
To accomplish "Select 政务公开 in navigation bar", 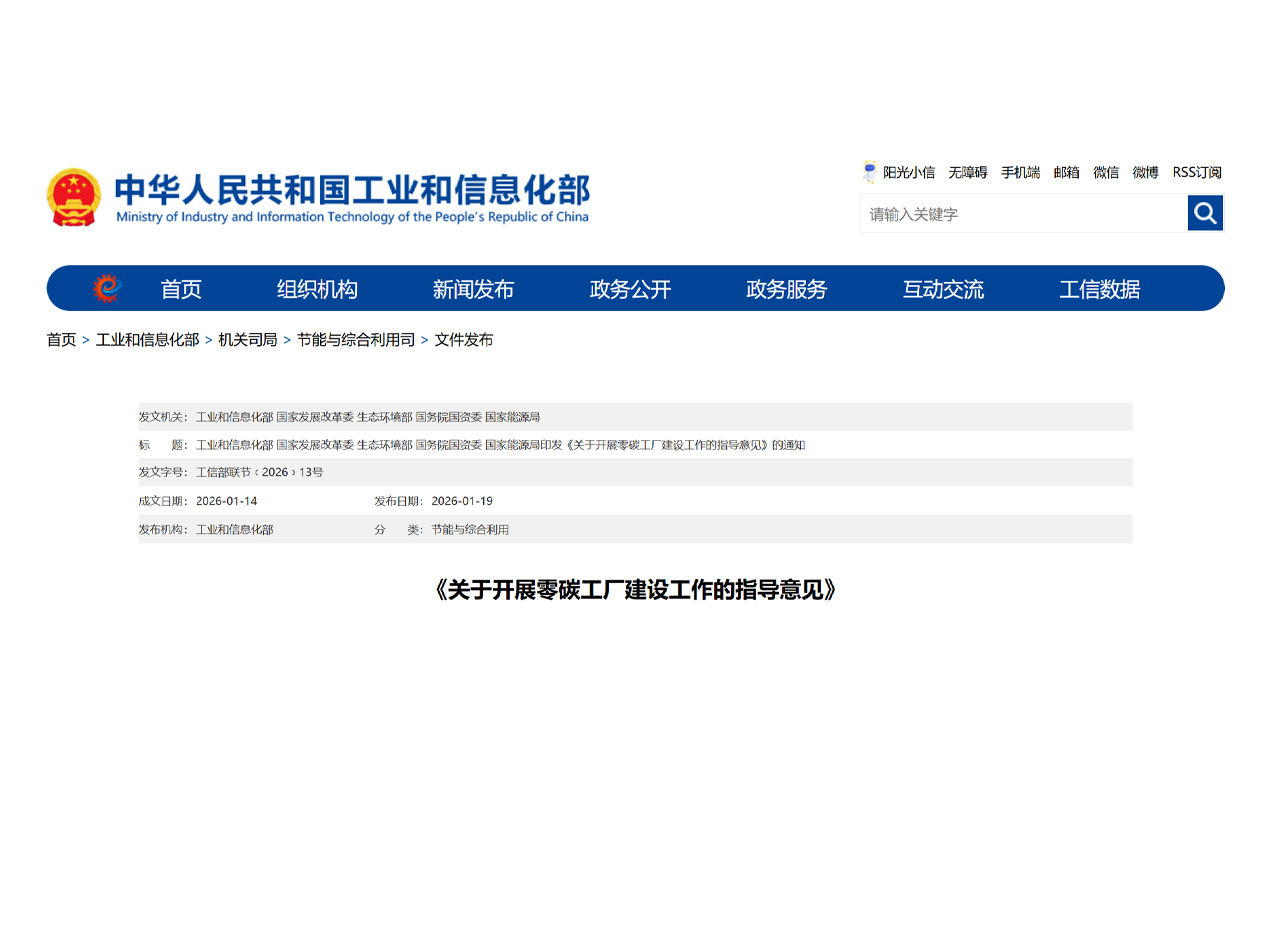I will (x=630, y=289).
